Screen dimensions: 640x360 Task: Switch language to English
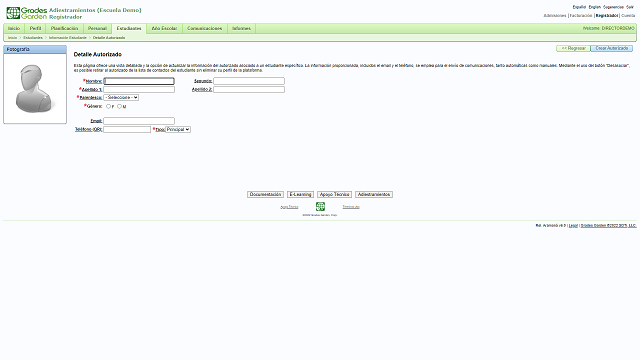point(595,7)
